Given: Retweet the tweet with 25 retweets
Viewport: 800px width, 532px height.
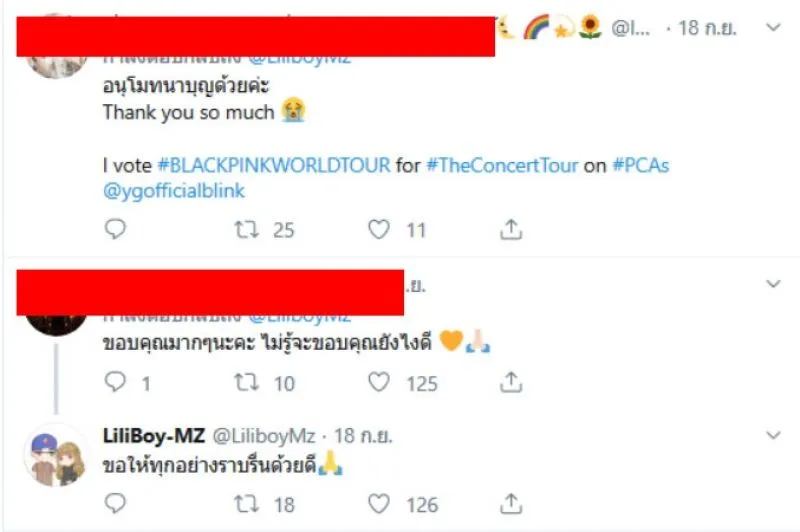Looking at the screenshot, I should [245, 230].
